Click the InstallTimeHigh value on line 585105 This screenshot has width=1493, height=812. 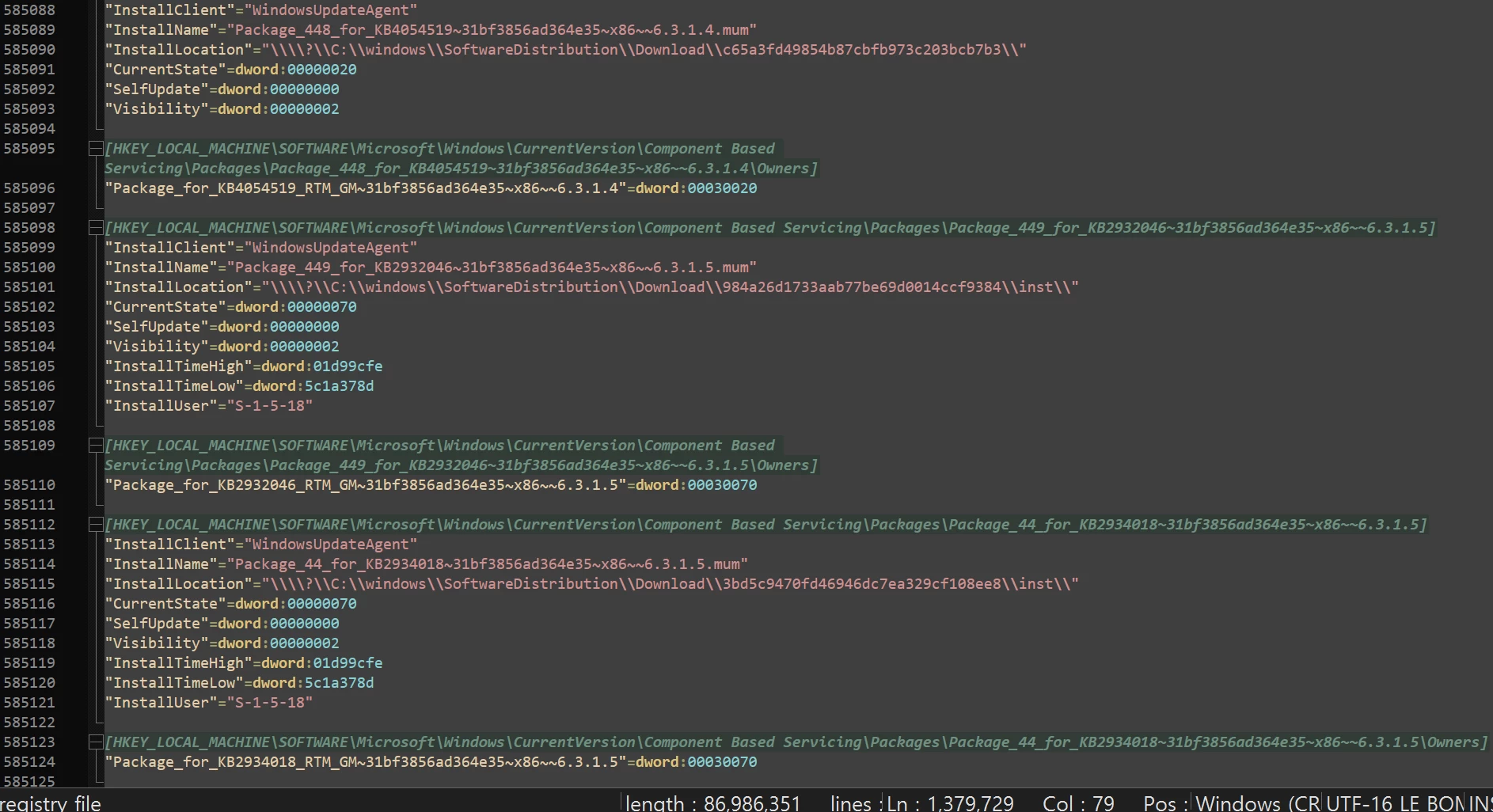pyautogui.click(x=348, y=366)
